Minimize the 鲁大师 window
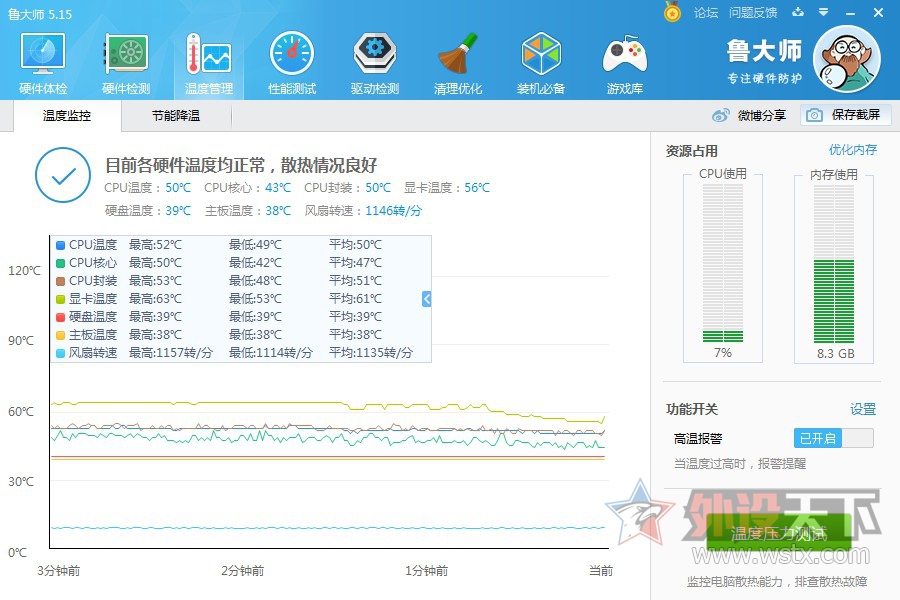The width and height of the screenshot is (900, 600). coord(851,13)
